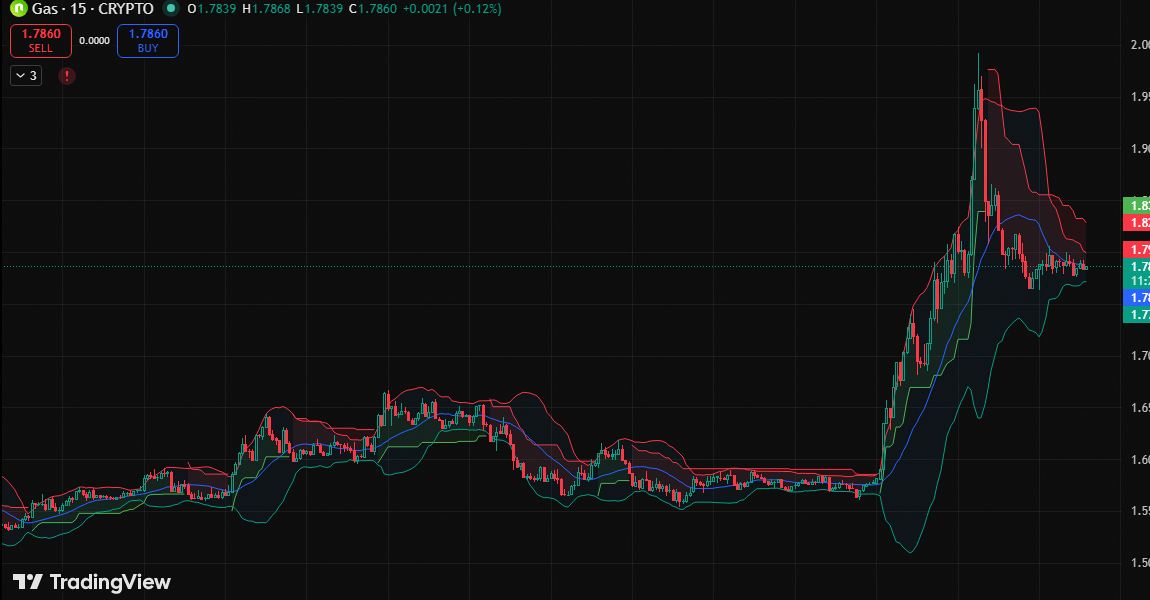Click the 2.00 price scale tick

(1138, 45)
